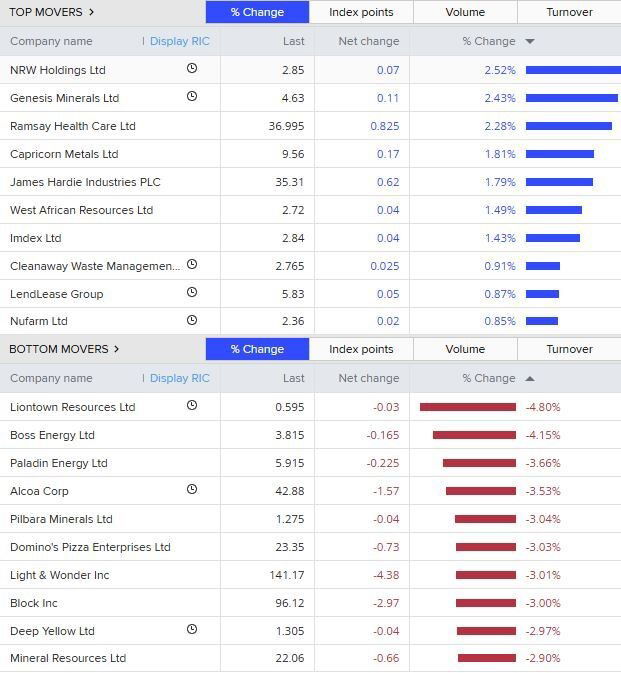This screenshot has width=621, height=673.
Task: Open Boss Energy Ltd company name
Action: (52, 435)
